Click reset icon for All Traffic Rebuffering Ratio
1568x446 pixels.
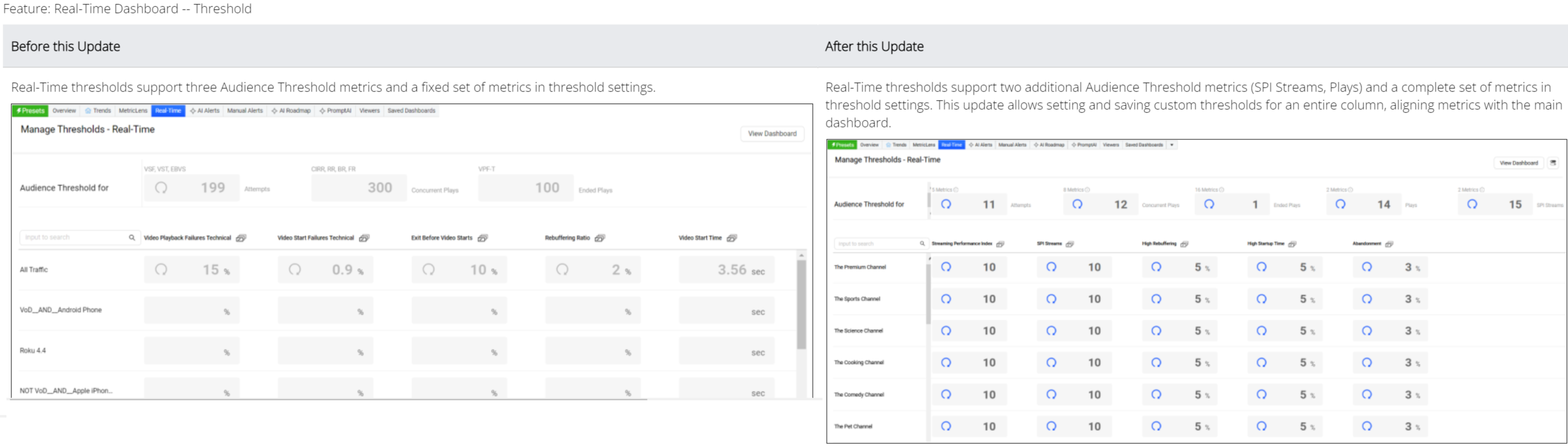[x=562, y=270]
